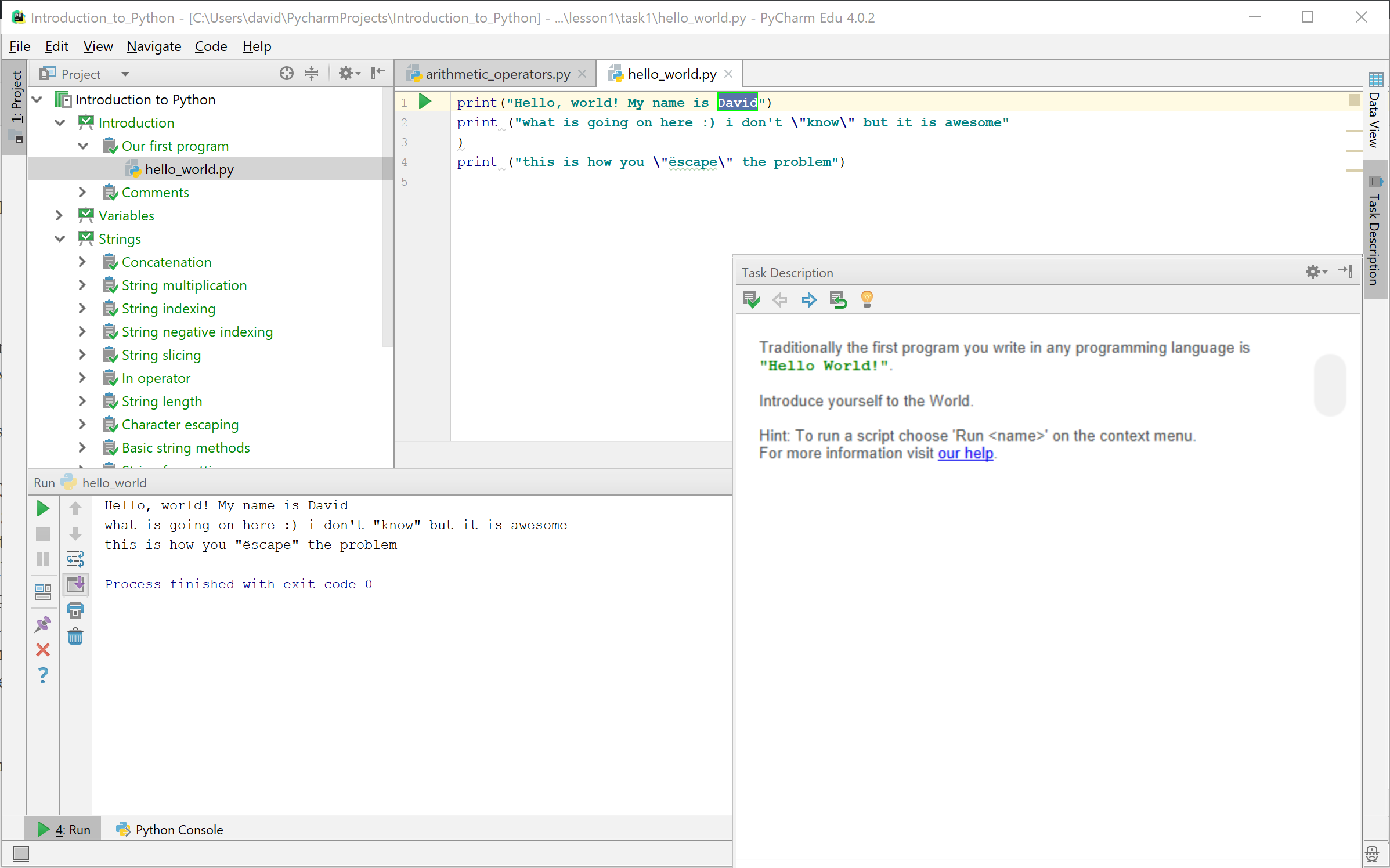
Task: Open Task Description settings gear
Action: pos(1316,272)
